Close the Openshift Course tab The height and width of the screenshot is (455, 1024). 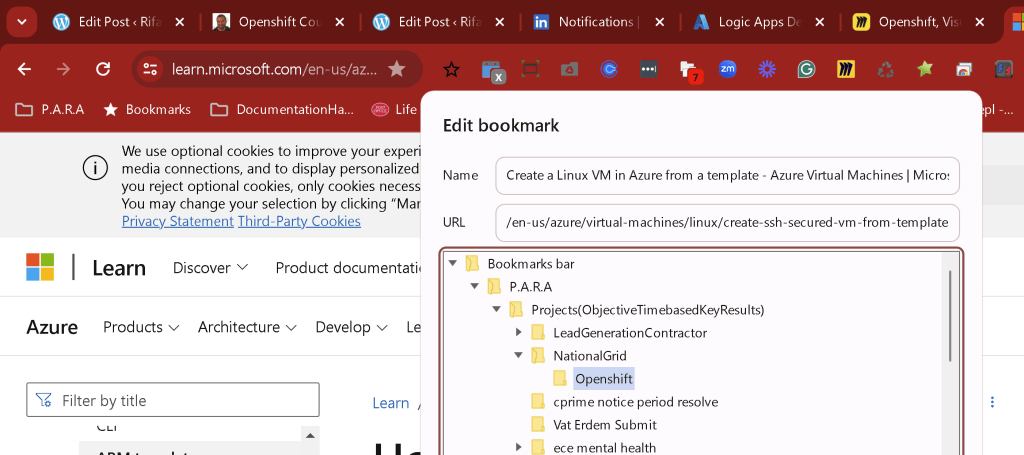pyautogui.click(x=340, y=22)
